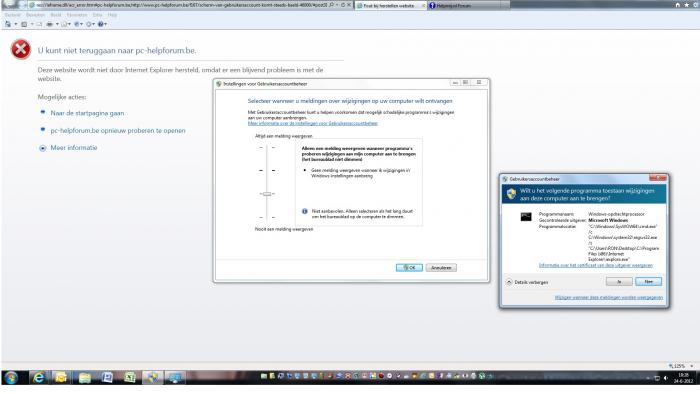The height and width of the screenshot is (394, 700).
Task: Click the shield icon in the UAC prompt header
Action: pos(512,194)
